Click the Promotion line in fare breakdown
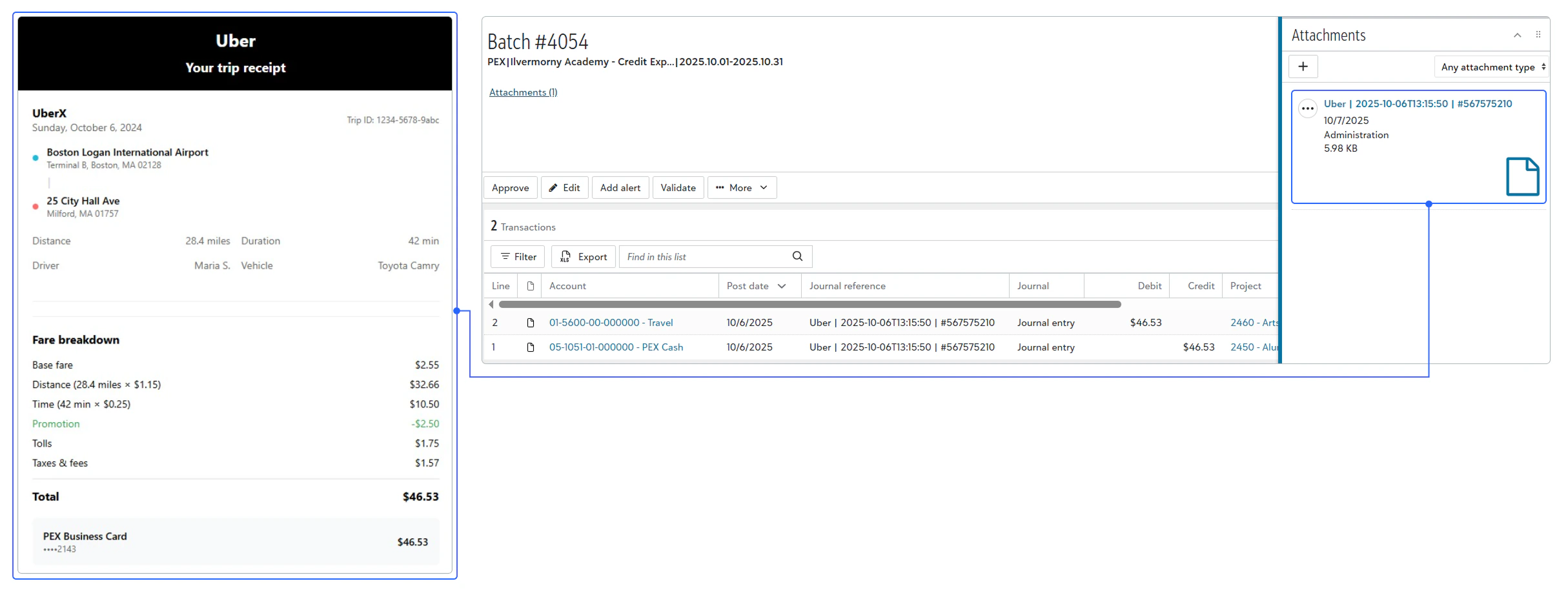The height and width of the screenshot is (590, 1568). point(236,424)
